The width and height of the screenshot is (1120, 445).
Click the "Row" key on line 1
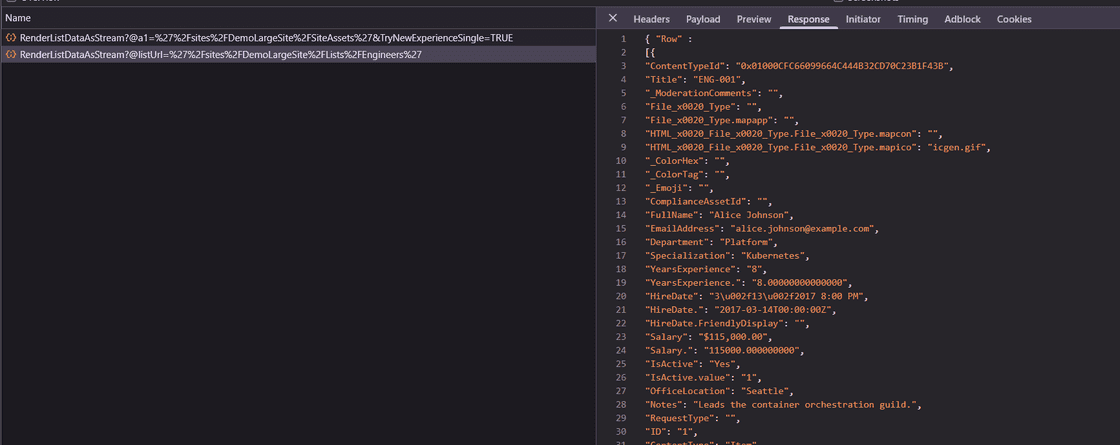667,39
